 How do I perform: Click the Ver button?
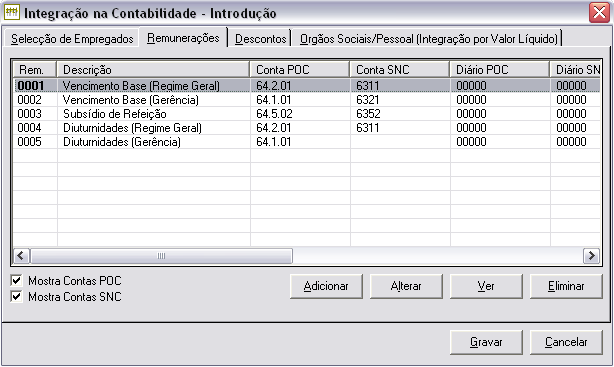486,286
